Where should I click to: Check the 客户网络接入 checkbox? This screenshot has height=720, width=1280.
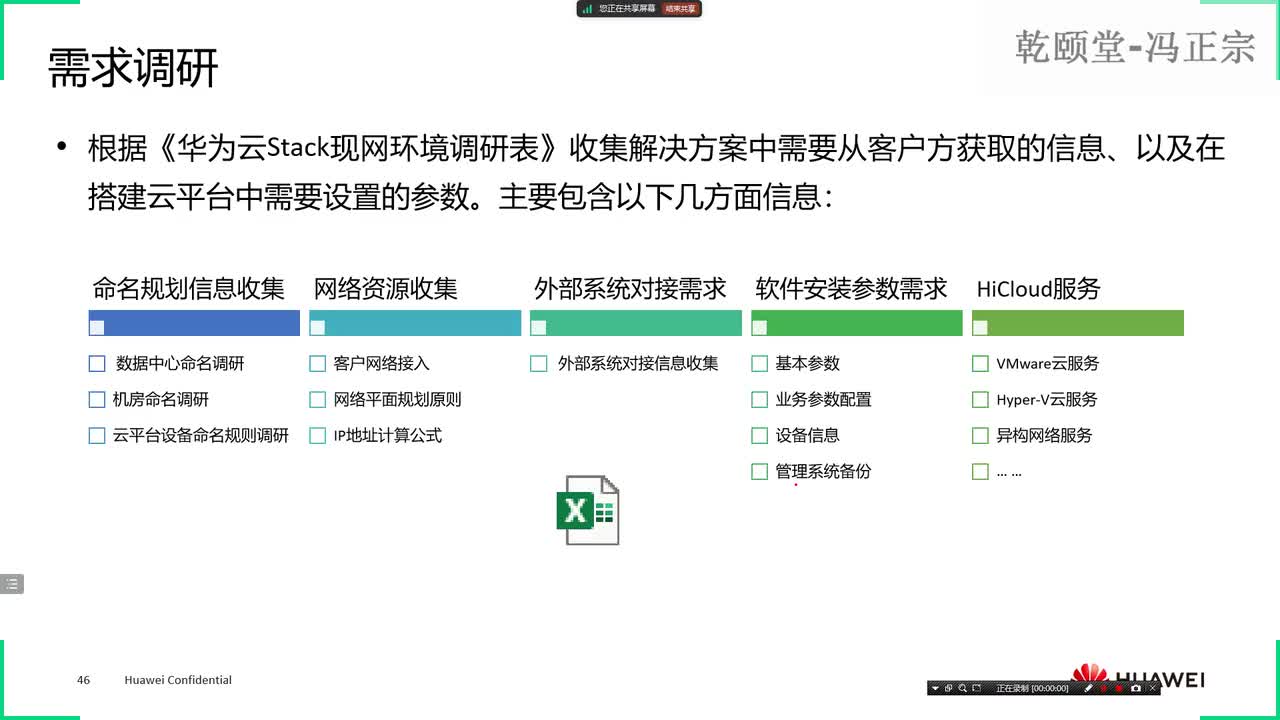(x=318, y=364)
